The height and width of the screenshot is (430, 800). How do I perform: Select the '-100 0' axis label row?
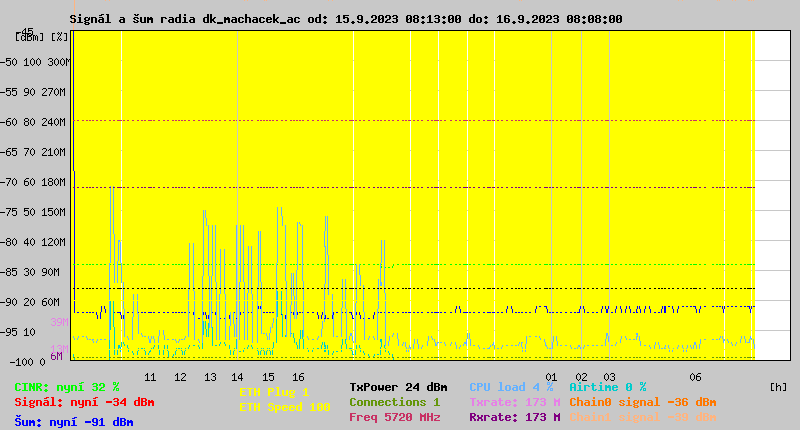click(27, 362)
